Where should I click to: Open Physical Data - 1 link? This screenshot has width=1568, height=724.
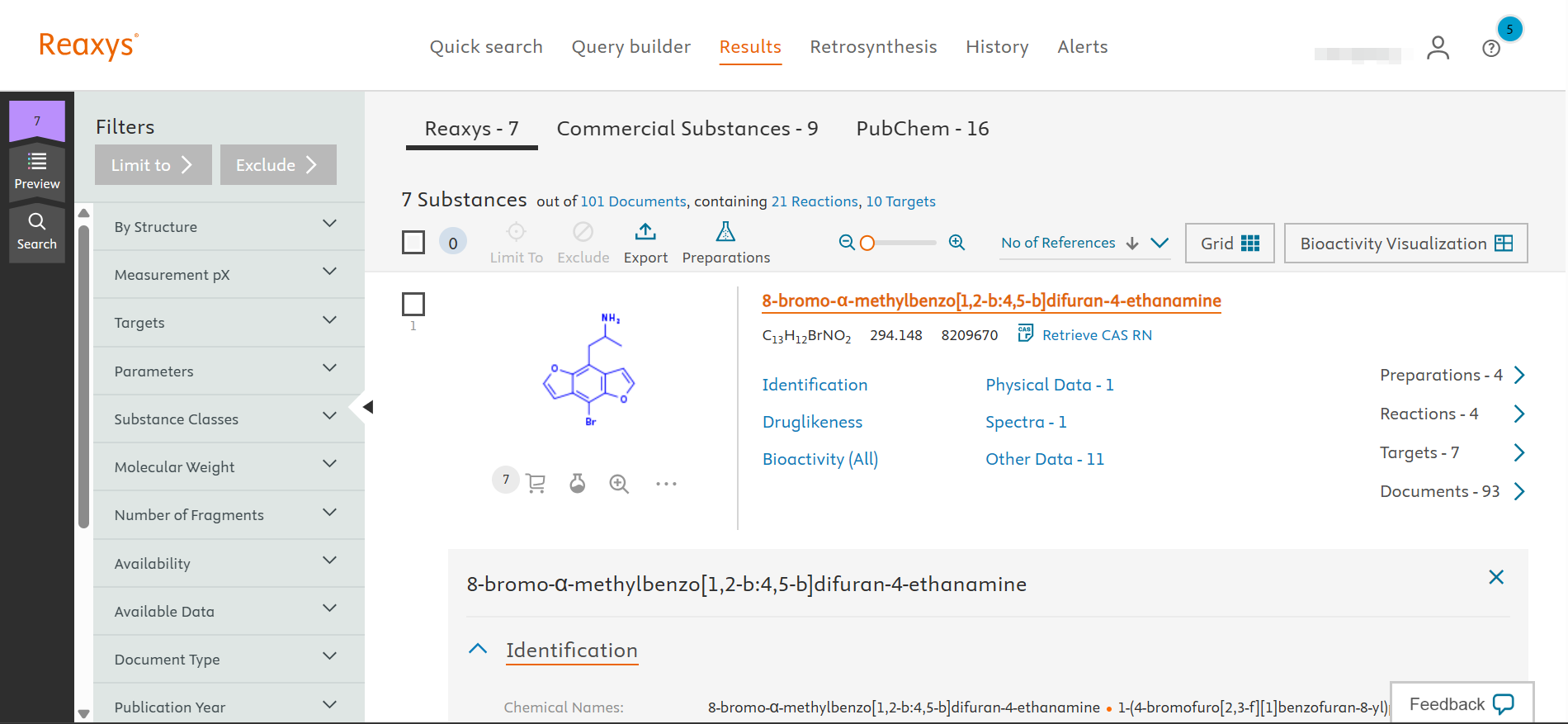(x=1049, y=385)
